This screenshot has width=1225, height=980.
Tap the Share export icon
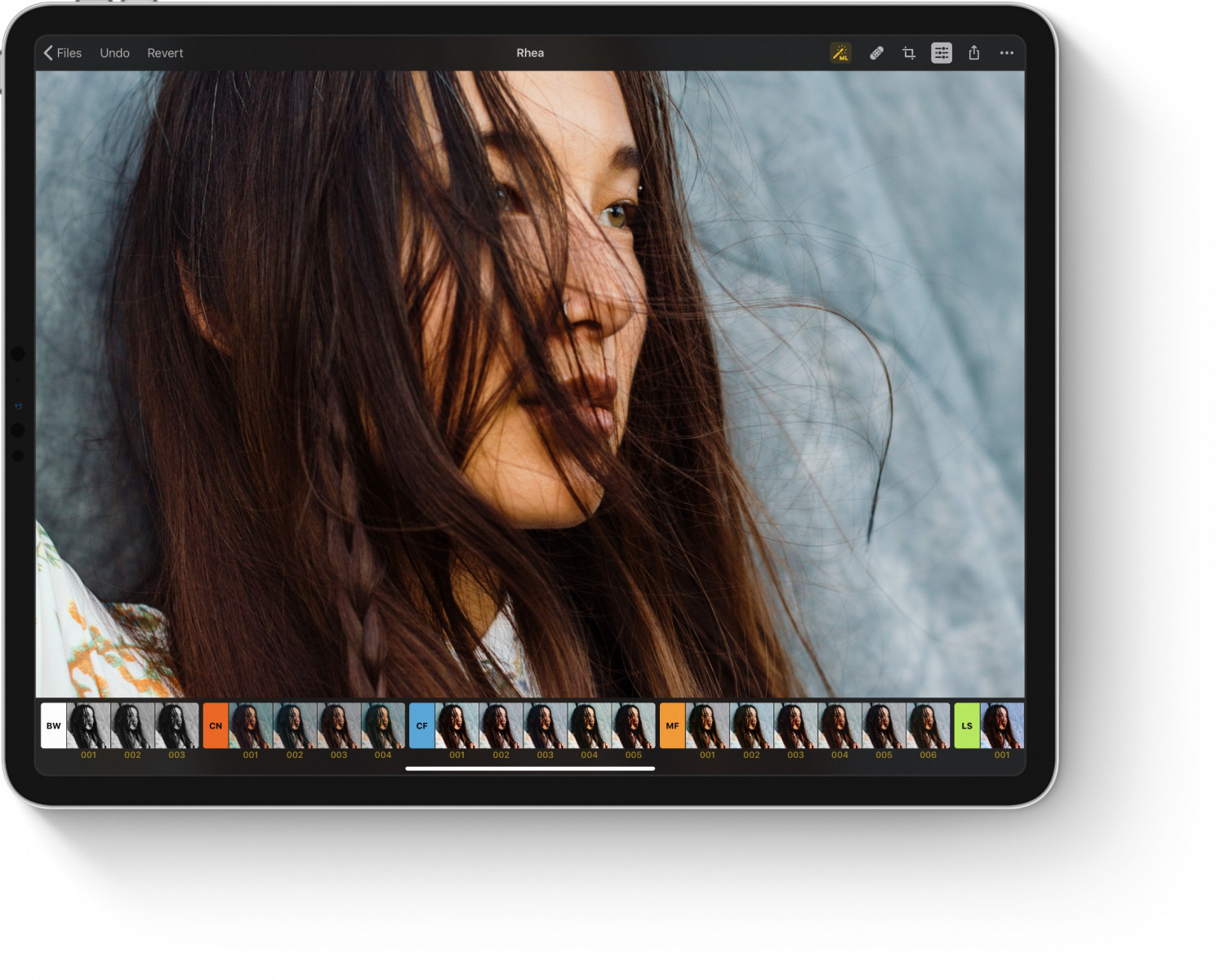pyautogui.click(x=974, y=53)
